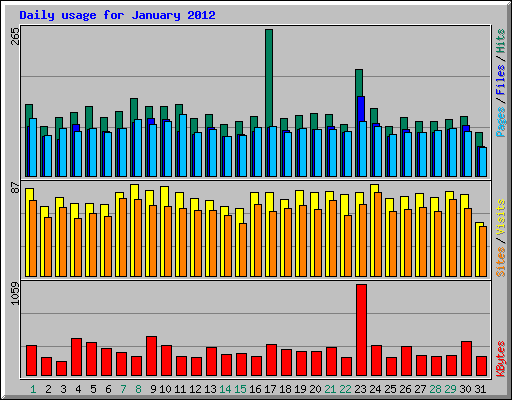Viewport: 512px width, 400px height.
Task: Click the bottom chart's '1059' axis value
Action: pos(15,293)
